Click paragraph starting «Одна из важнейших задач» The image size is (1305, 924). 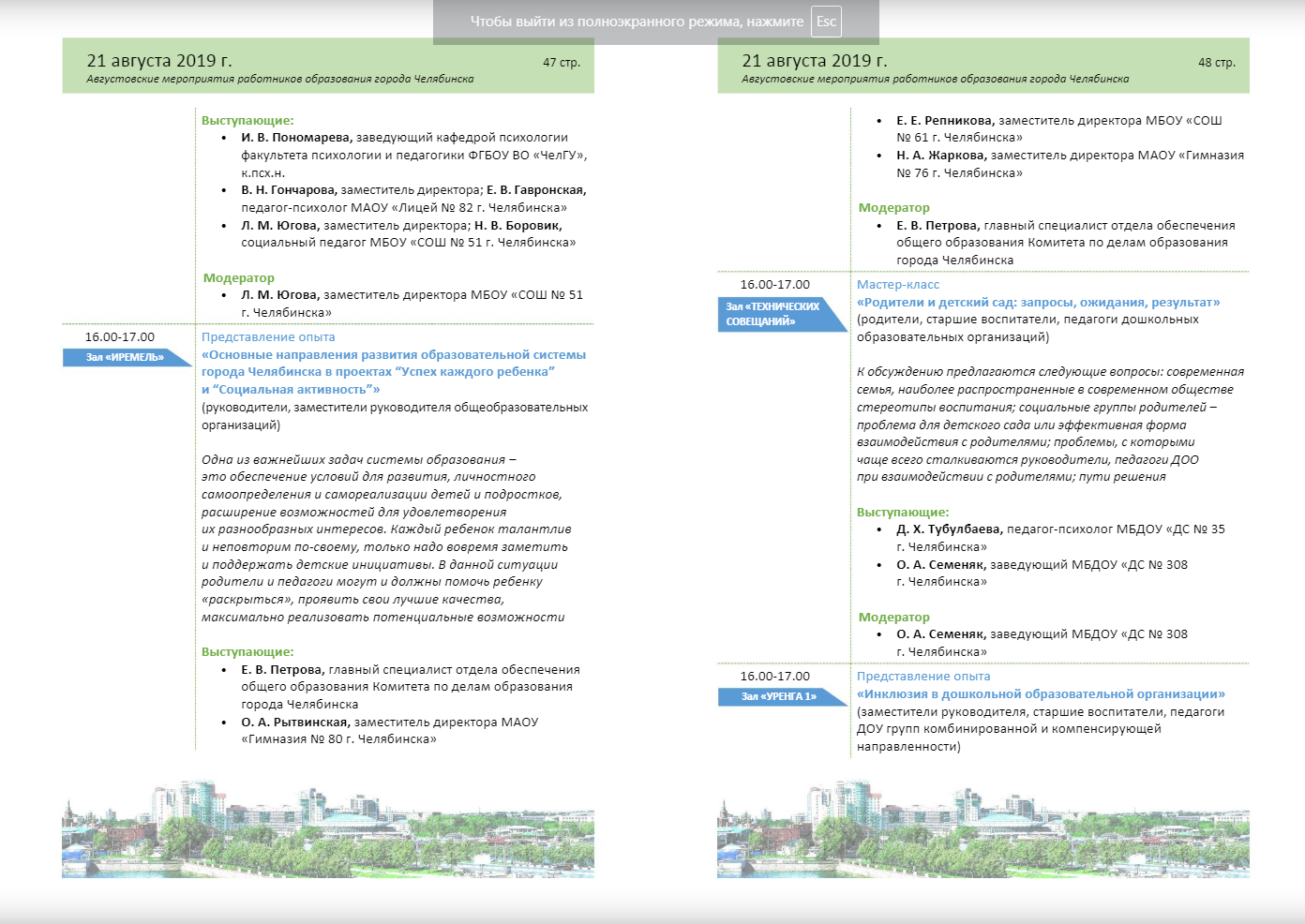[385, 539]
